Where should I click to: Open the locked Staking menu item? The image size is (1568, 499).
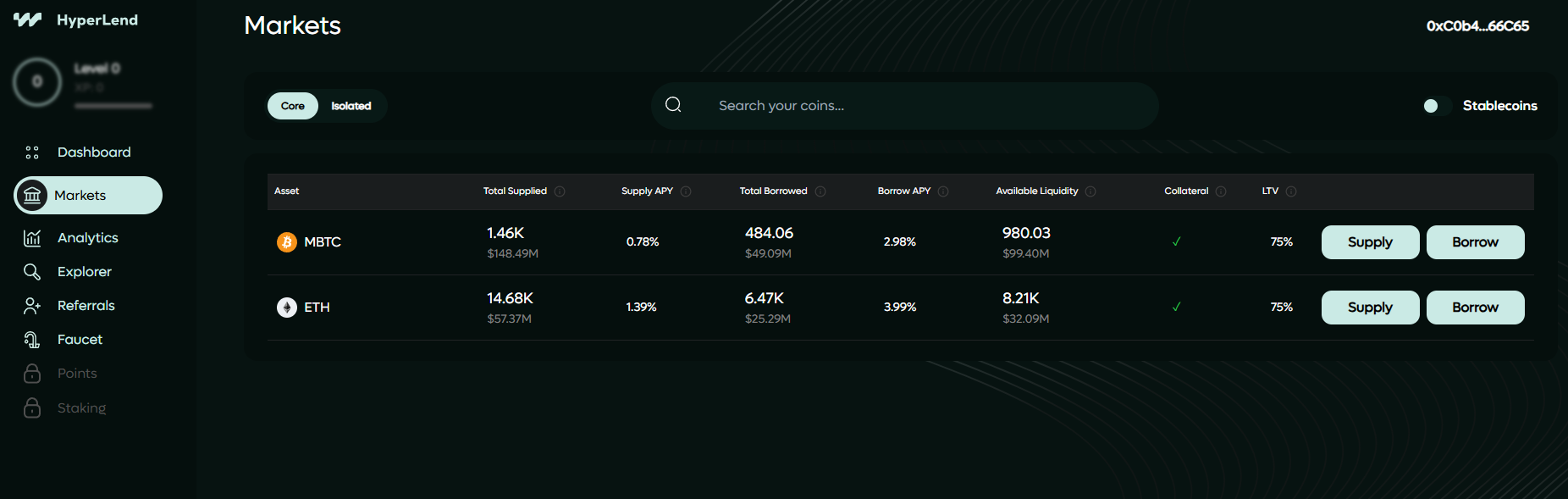click(x=81, y=408)
